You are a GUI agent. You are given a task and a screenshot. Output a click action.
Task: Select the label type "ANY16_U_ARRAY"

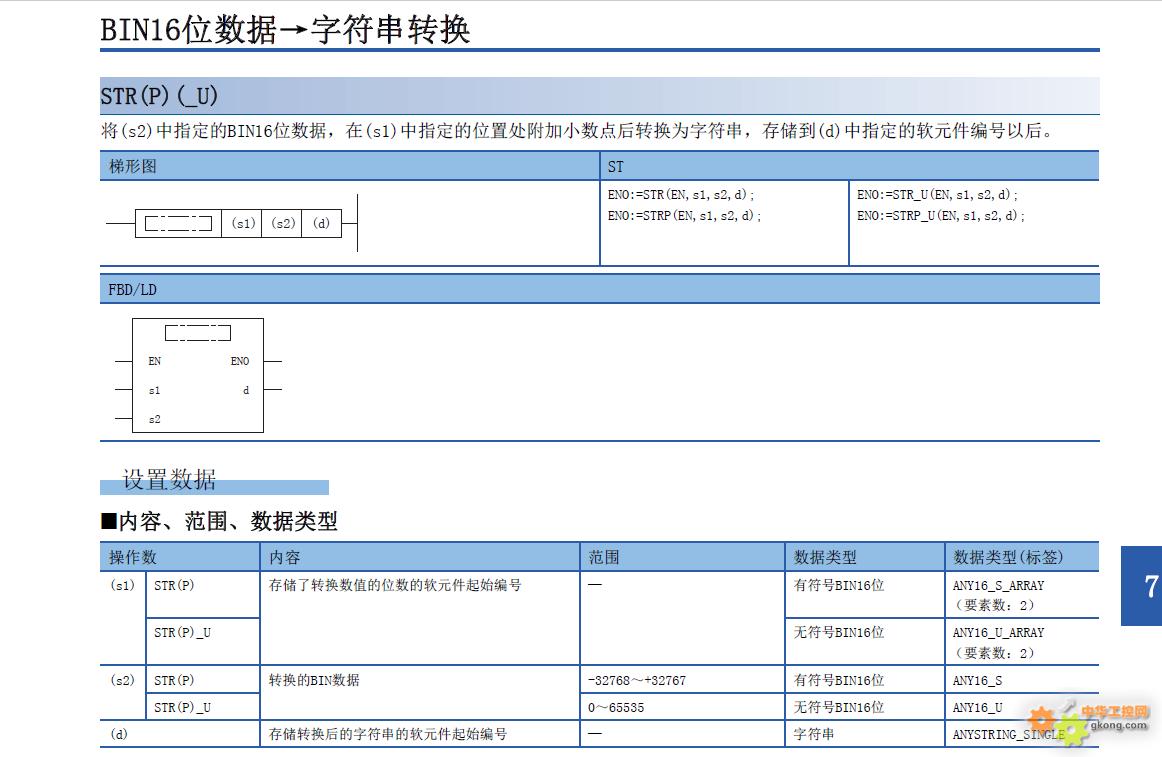[998, 633]
